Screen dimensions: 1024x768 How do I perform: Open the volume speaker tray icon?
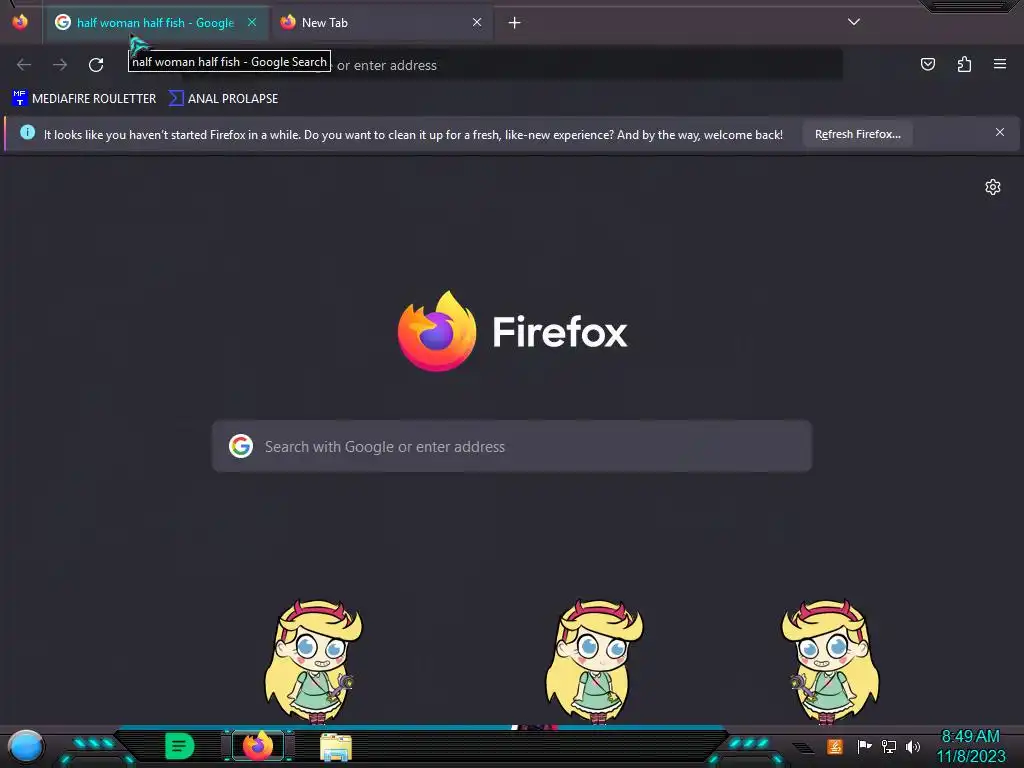pos(913,746)
